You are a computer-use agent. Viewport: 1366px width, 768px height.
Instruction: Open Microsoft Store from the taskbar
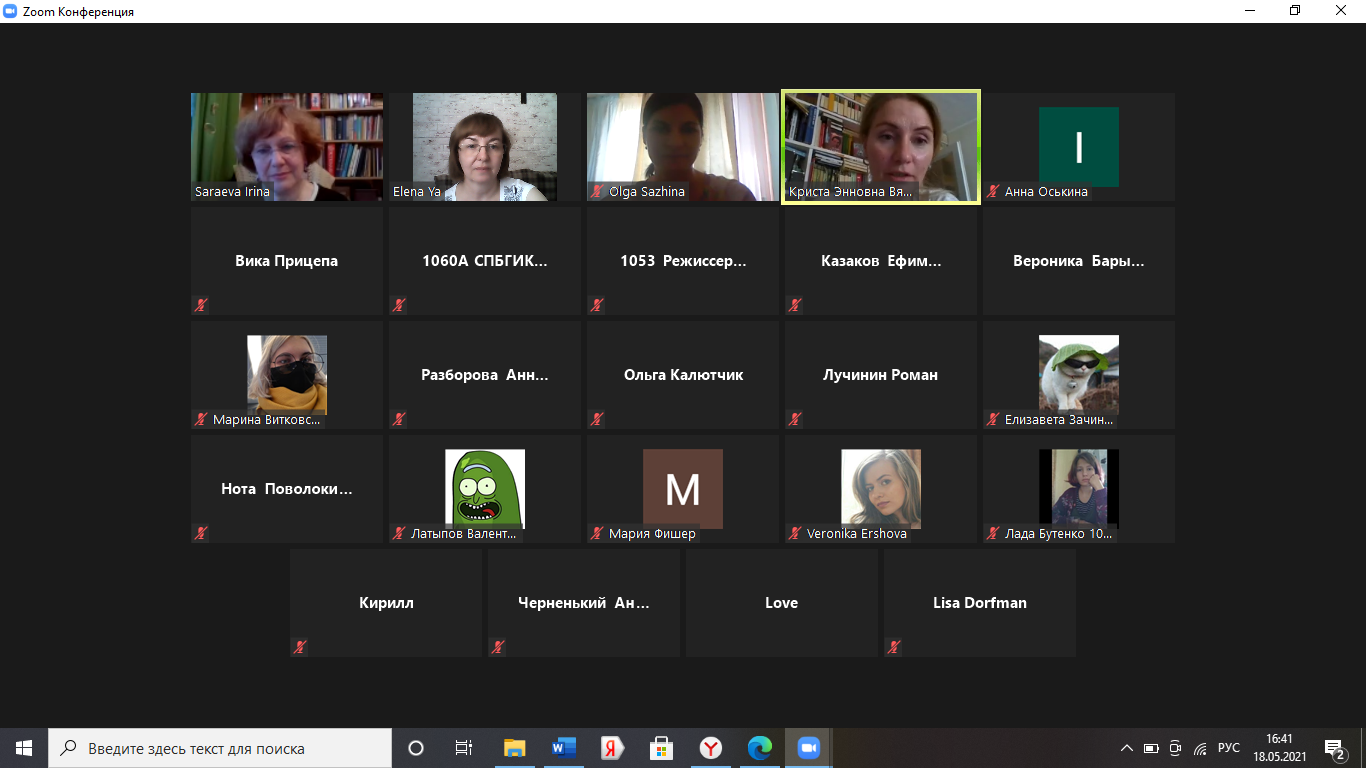[x=661, y=748]
